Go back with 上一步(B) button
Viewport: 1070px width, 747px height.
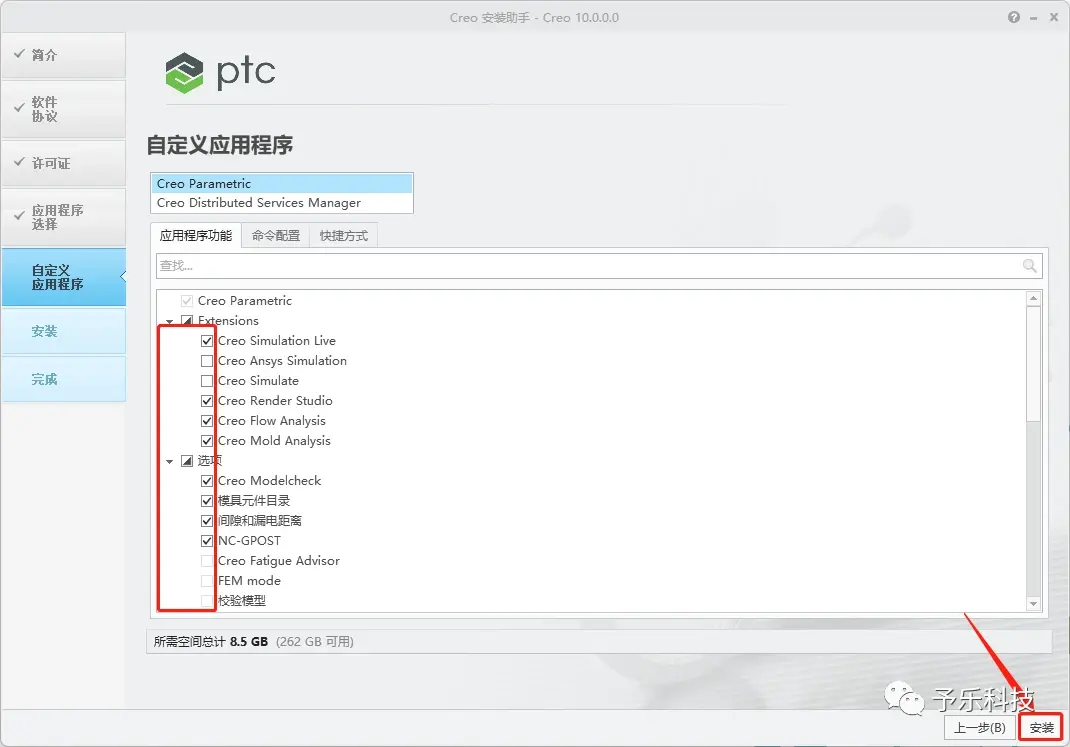[979, 728]
